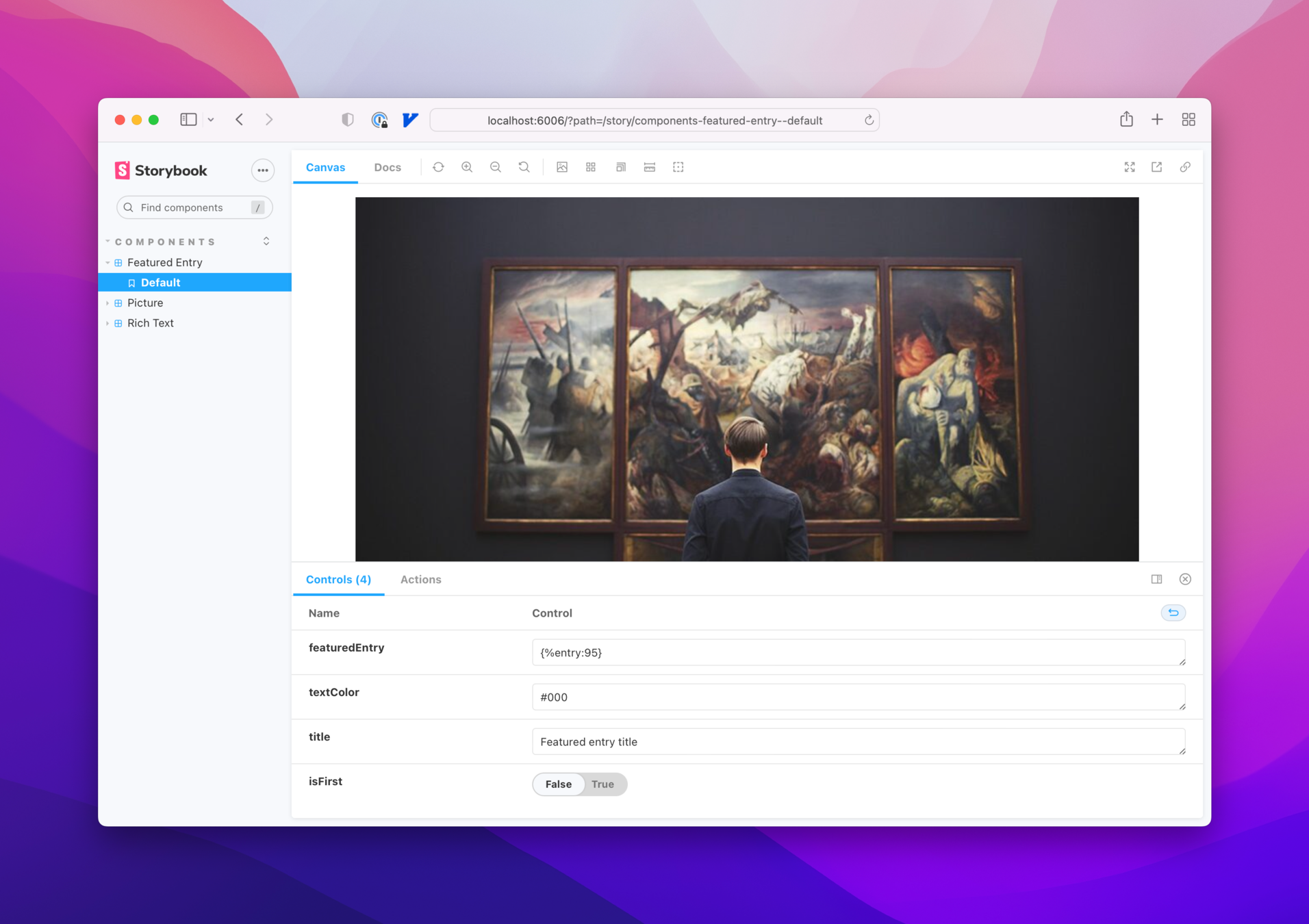This screenshot has height=924, width=1309.
Task: Edit the title control field
Action: pyautogui.click(x=859, y=741)
